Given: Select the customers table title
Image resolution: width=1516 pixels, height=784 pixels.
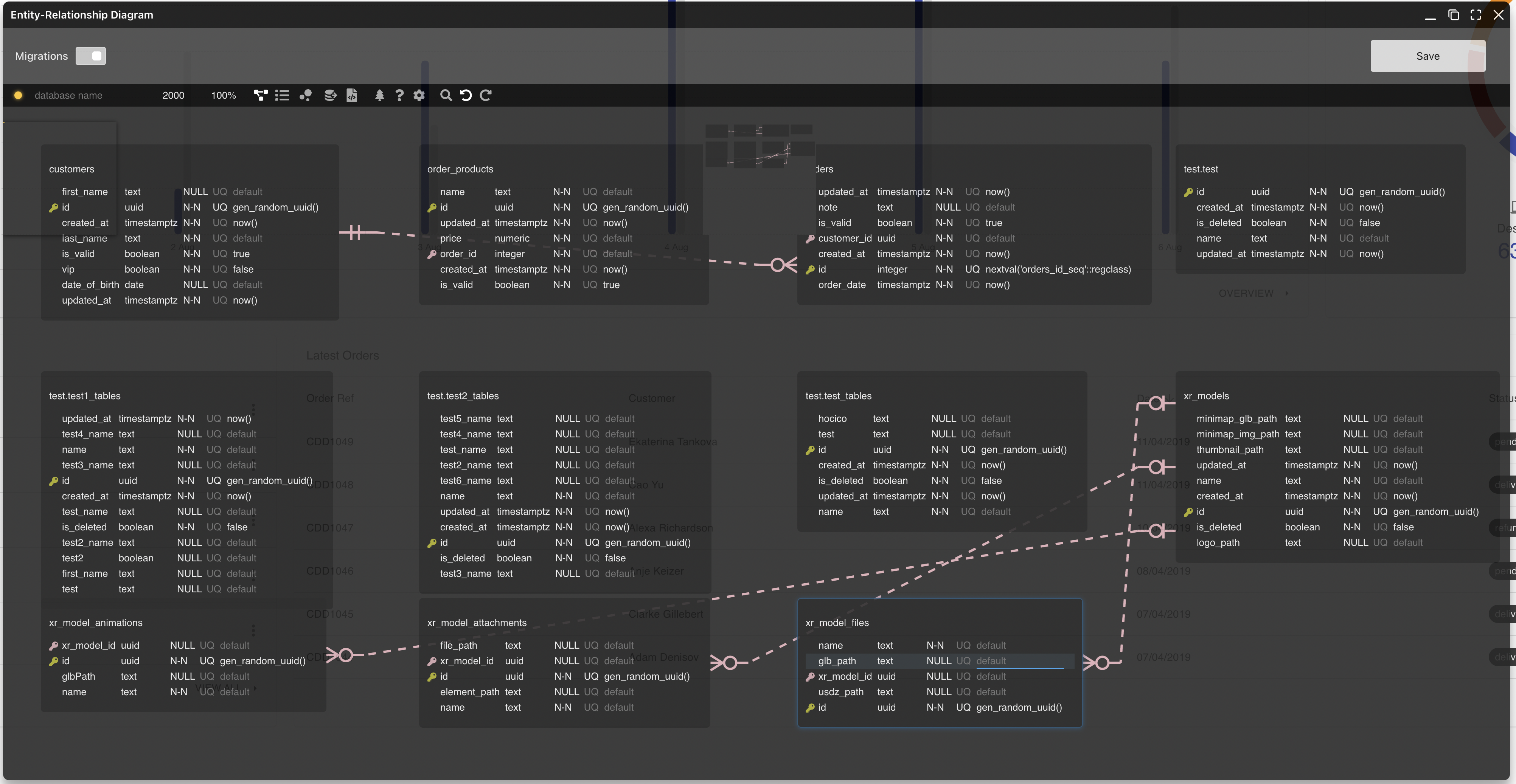Looking at the screenshot, I should (72, 169).
